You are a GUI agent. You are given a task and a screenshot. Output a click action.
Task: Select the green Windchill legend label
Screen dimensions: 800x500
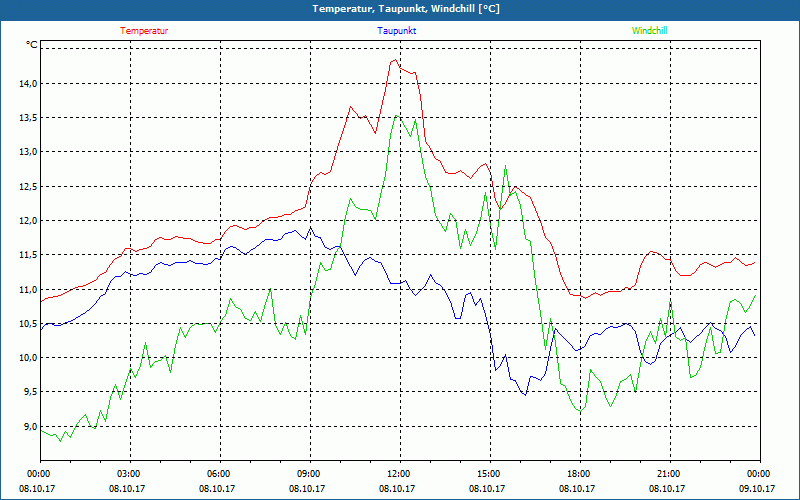[649, 31]
